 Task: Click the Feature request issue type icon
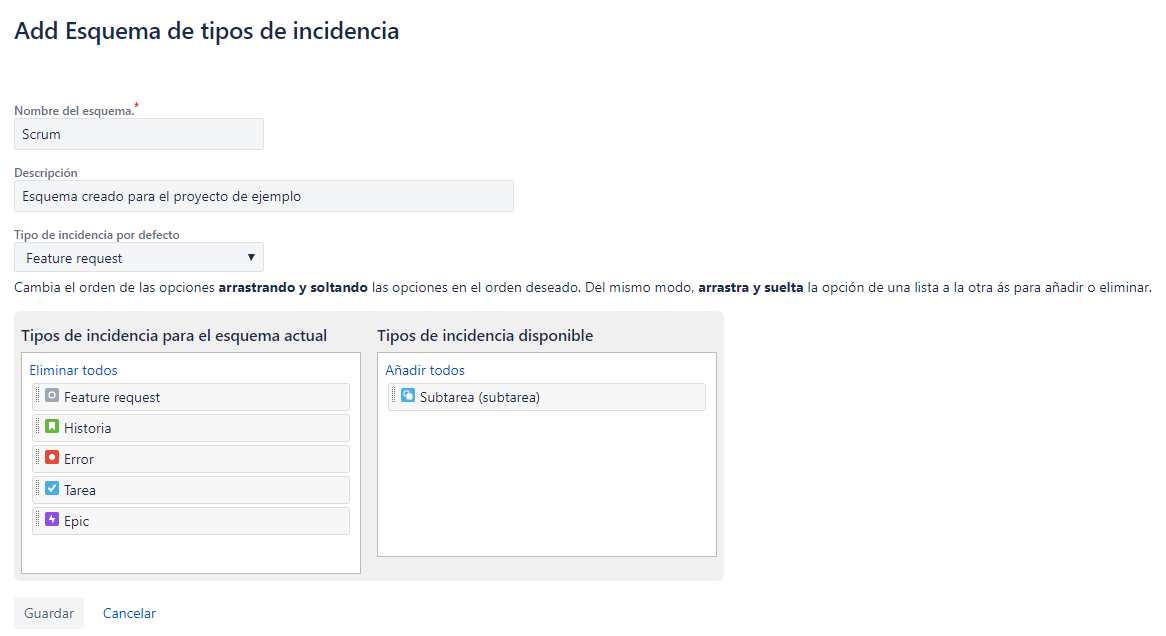tap(51, 396)
